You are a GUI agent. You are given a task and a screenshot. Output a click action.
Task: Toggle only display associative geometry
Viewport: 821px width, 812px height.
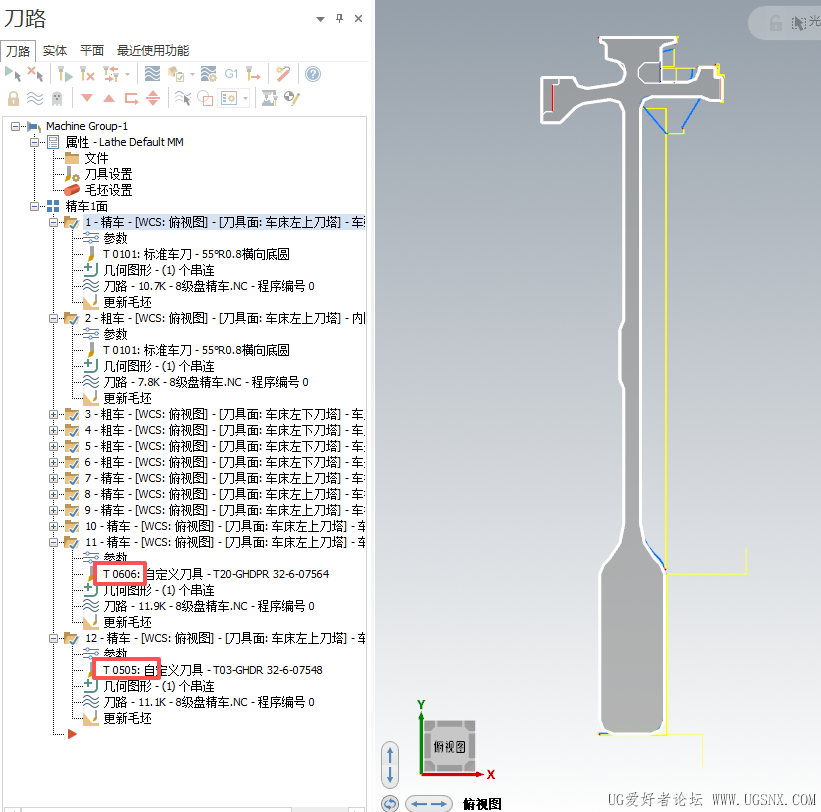click(x=205, y=98)
